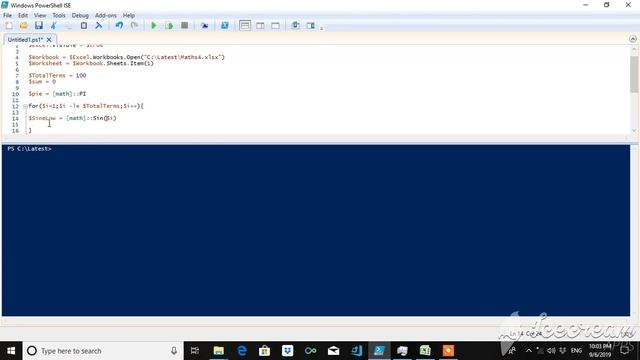Click the Stop Operation square icon
640x360 pixels.
click(184, 25)
